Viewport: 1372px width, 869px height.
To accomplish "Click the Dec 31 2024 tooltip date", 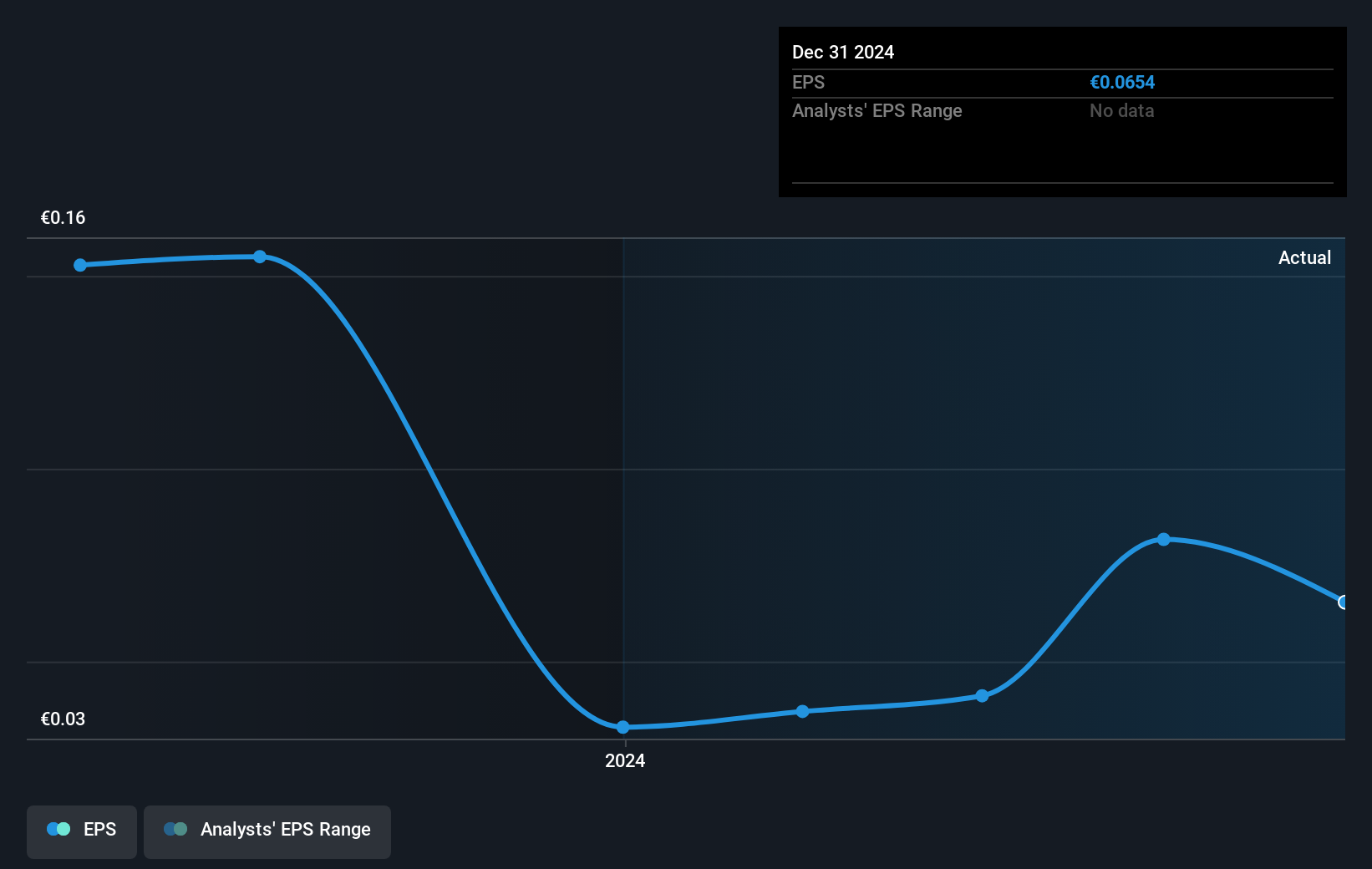I will tap(843, 53).
